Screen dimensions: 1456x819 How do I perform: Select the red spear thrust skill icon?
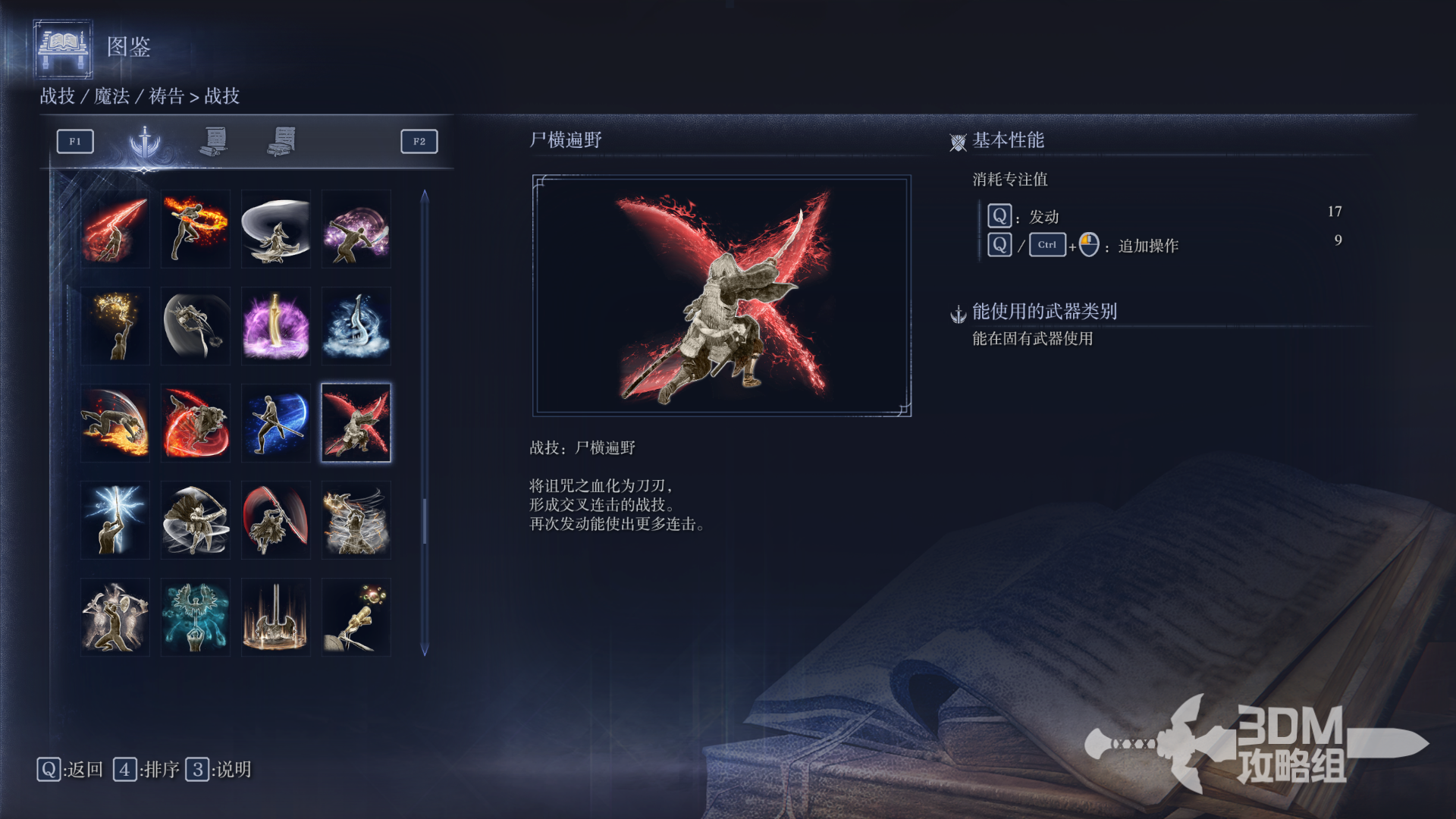click(115, 229)
